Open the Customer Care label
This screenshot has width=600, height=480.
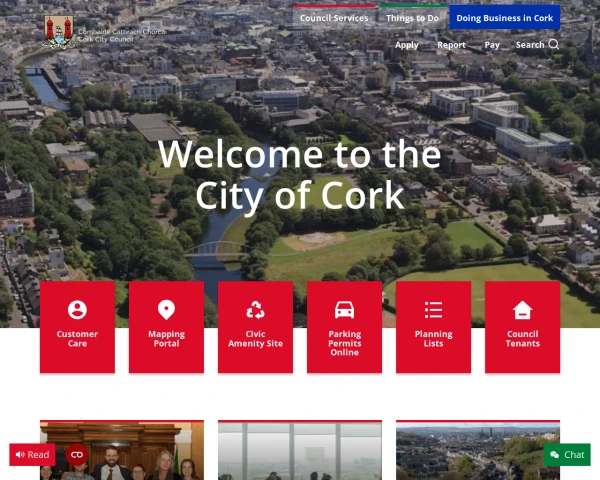click(x=77, y=338)
